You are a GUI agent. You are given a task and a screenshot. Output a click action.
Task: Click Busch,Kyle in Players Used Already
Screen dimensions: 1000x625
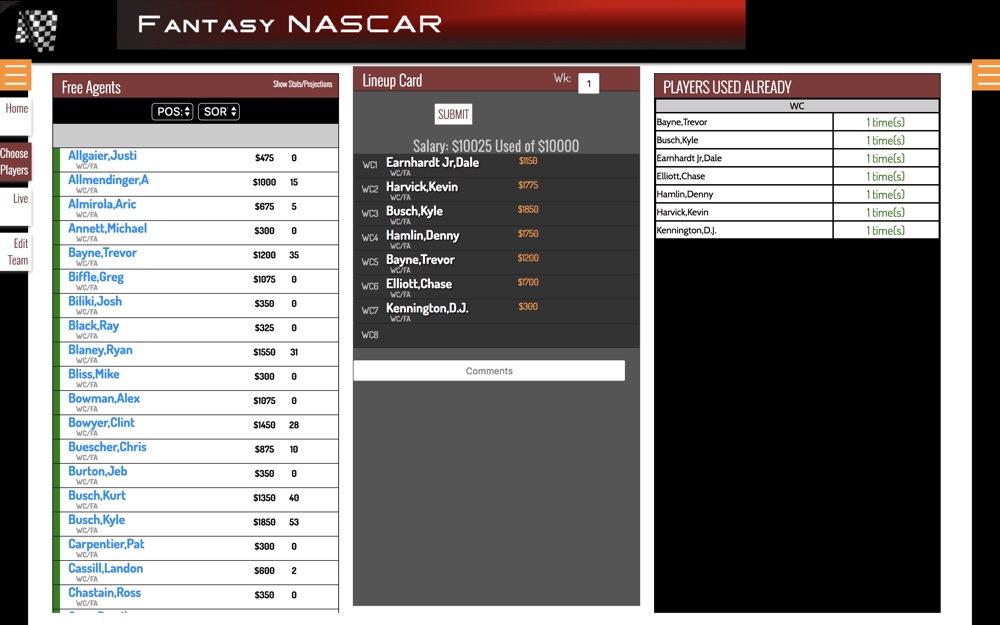click(677, 140)
